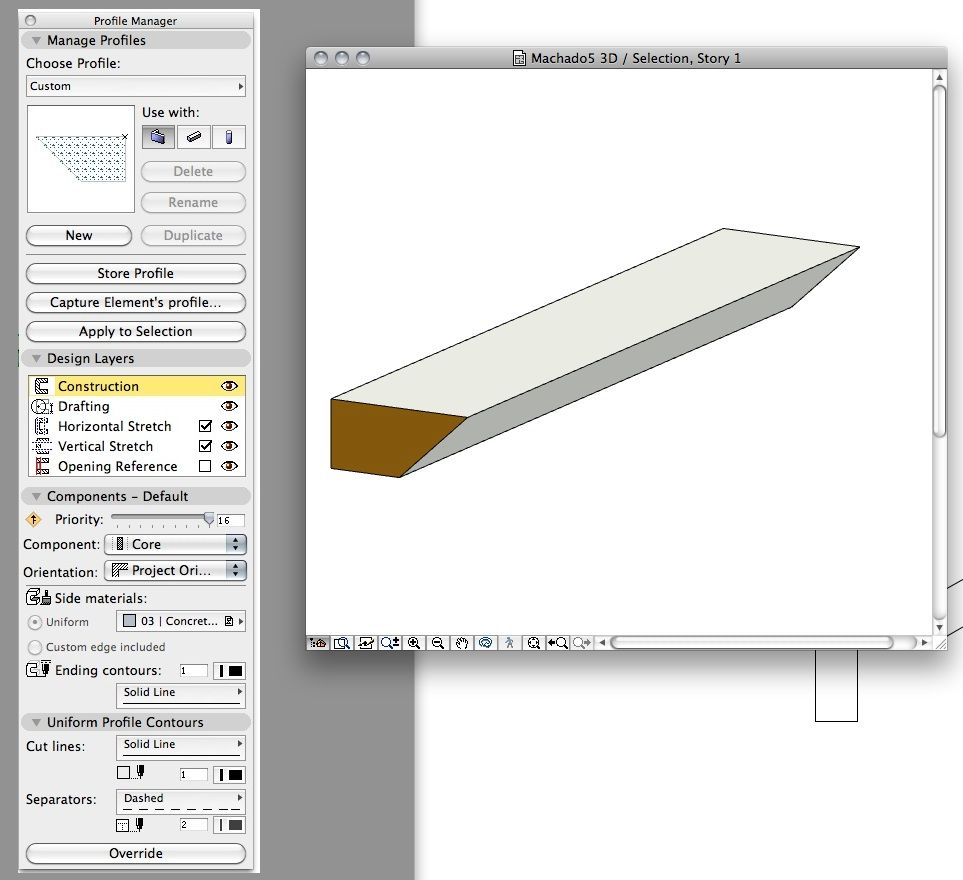Click the profile preview thumbnail

click(80, 159)
